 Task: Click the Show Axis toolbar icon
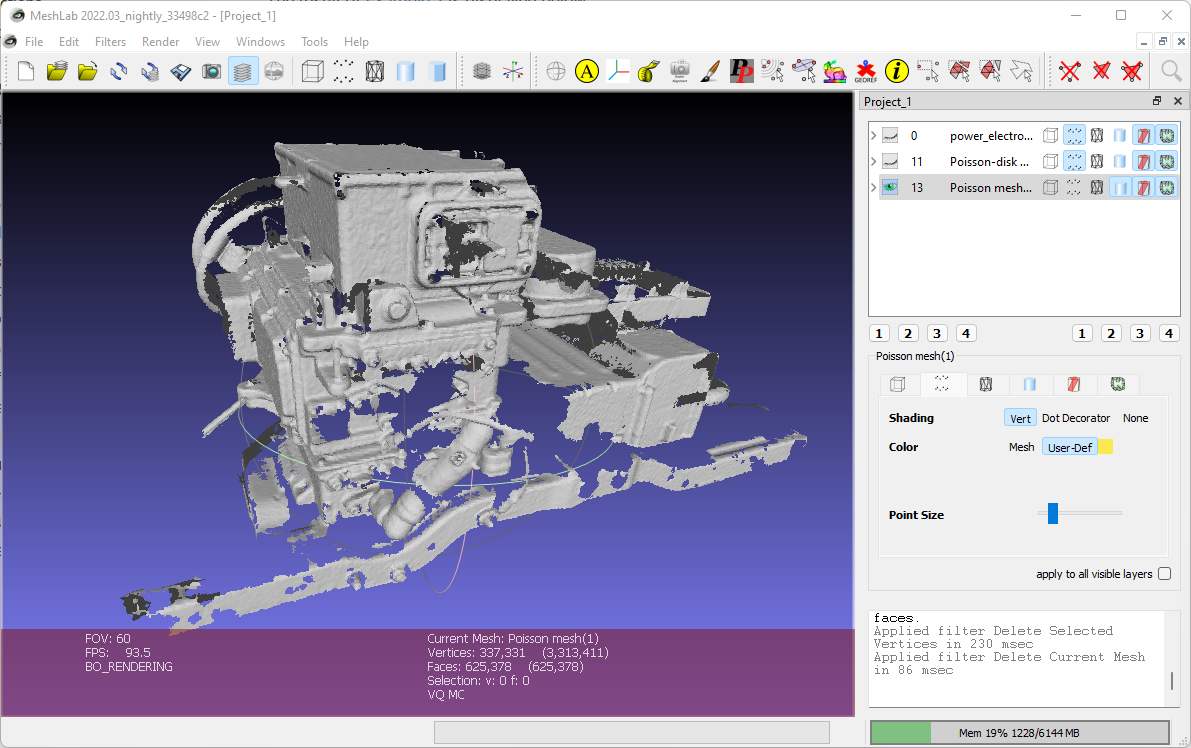(513, 71)
